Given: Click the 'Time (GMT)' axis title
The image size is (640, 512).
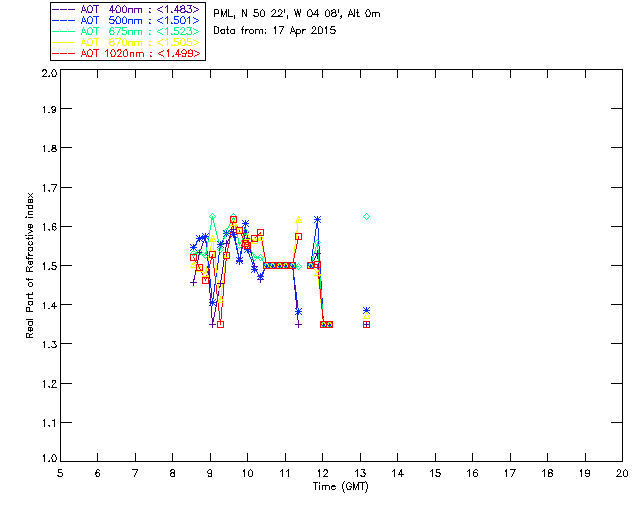Looking at the screenshot, I should [341, 487].
